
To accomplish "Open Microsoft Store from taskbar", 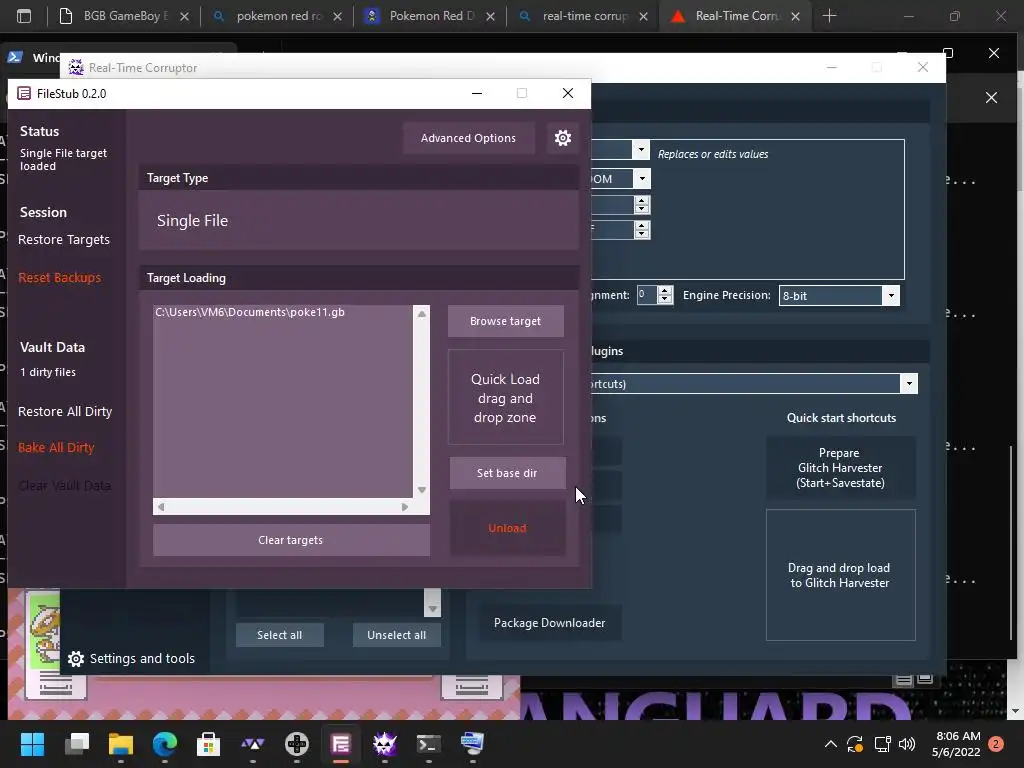I will 208,744.
